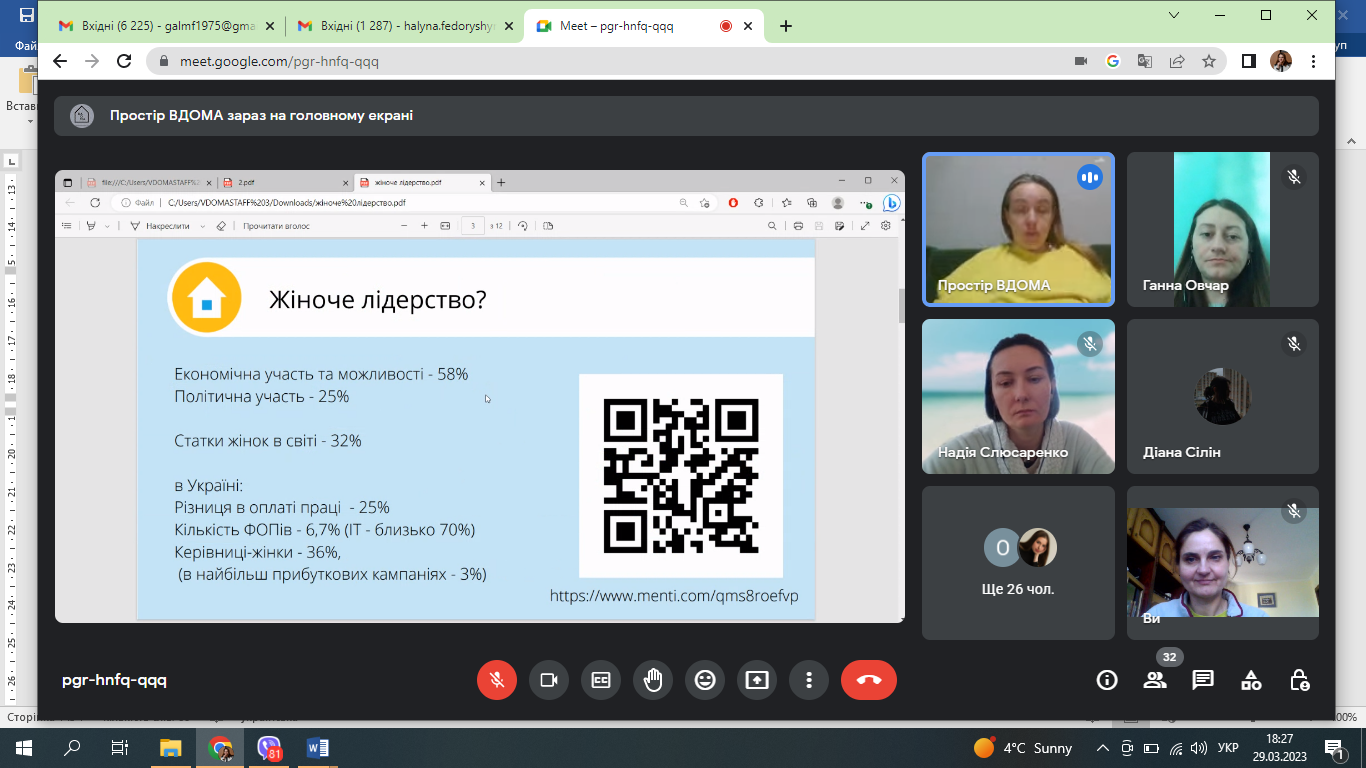Open chat with everyone panel

[x=1203, y=680]
